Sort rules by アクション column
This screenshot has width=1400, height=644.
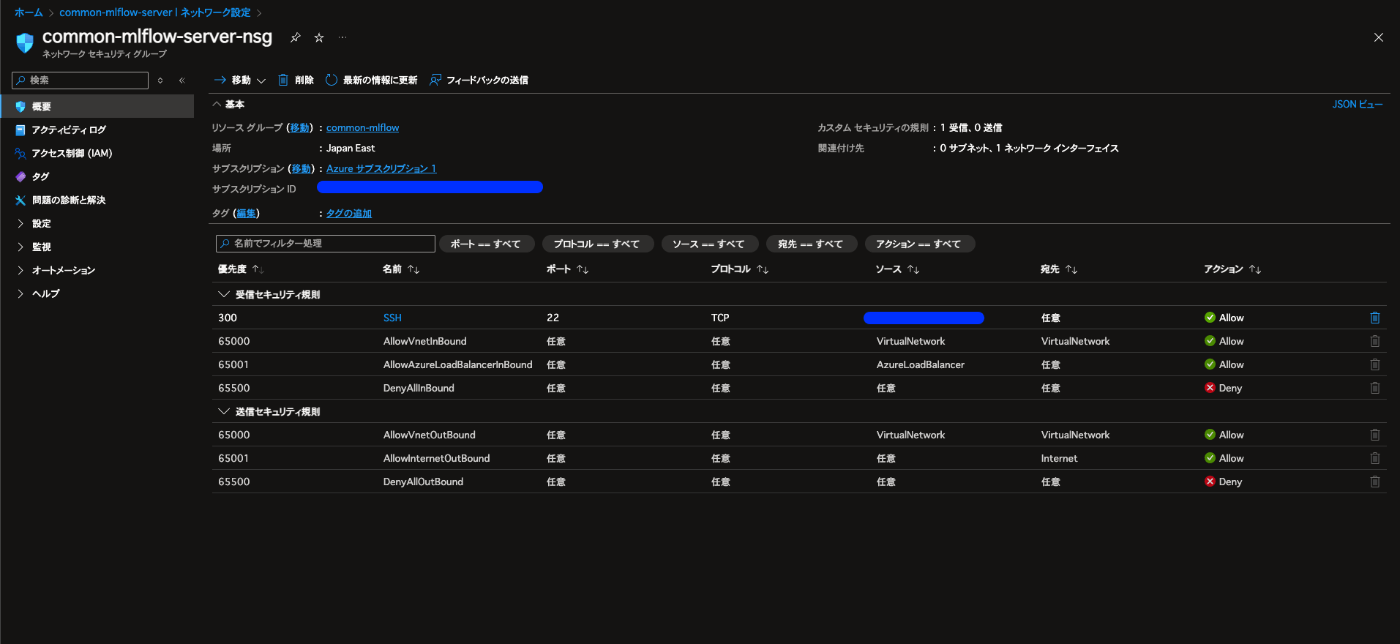click(1233, 270)
